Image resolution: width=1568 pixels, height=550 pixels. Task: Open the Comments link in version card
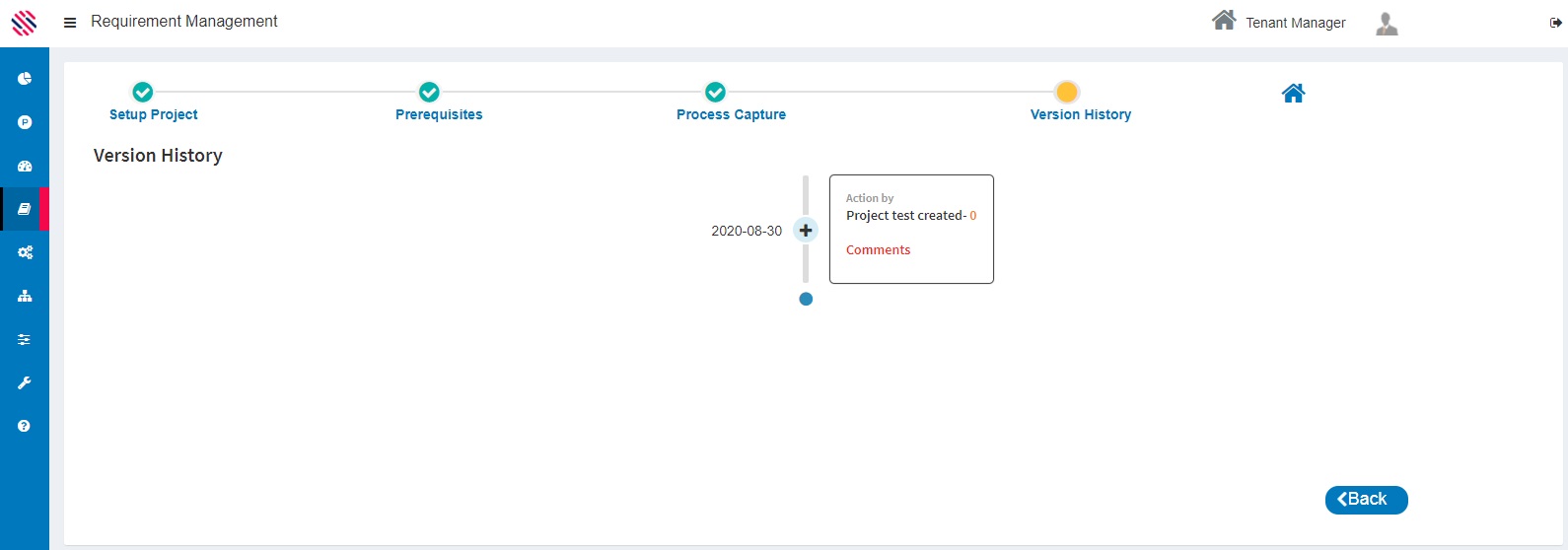click(x=878, y=250)
